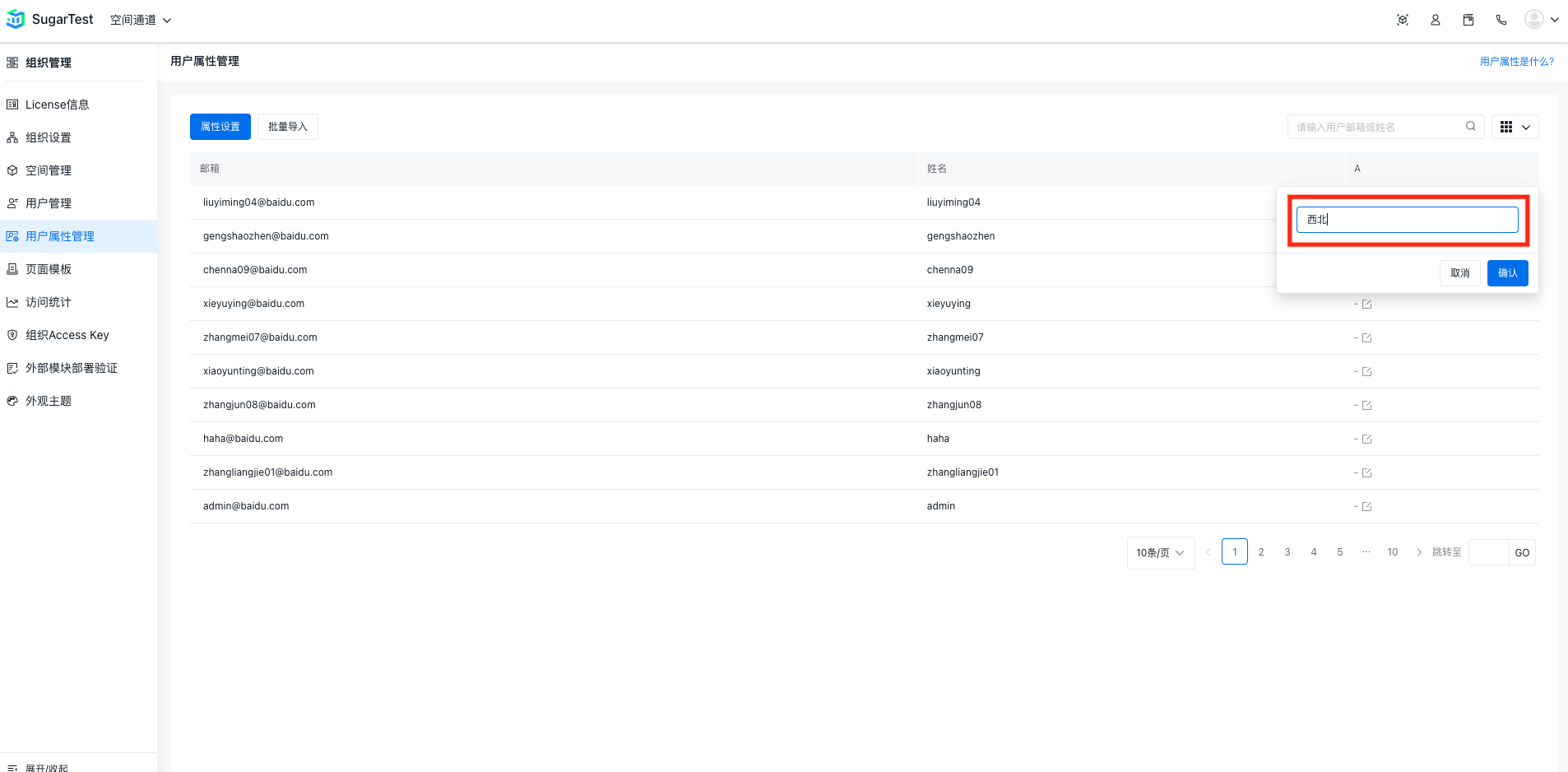
Task: Click the 页面模板 sidebar icon
Action: tap(12, 269)
